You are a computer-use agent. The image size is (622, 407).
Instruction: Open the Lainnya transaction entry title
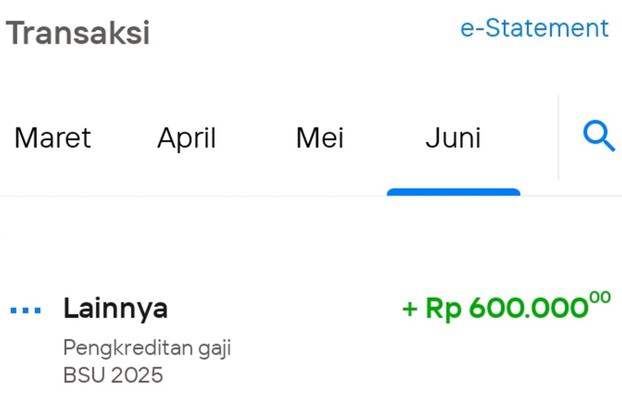[x=115, y=309]
